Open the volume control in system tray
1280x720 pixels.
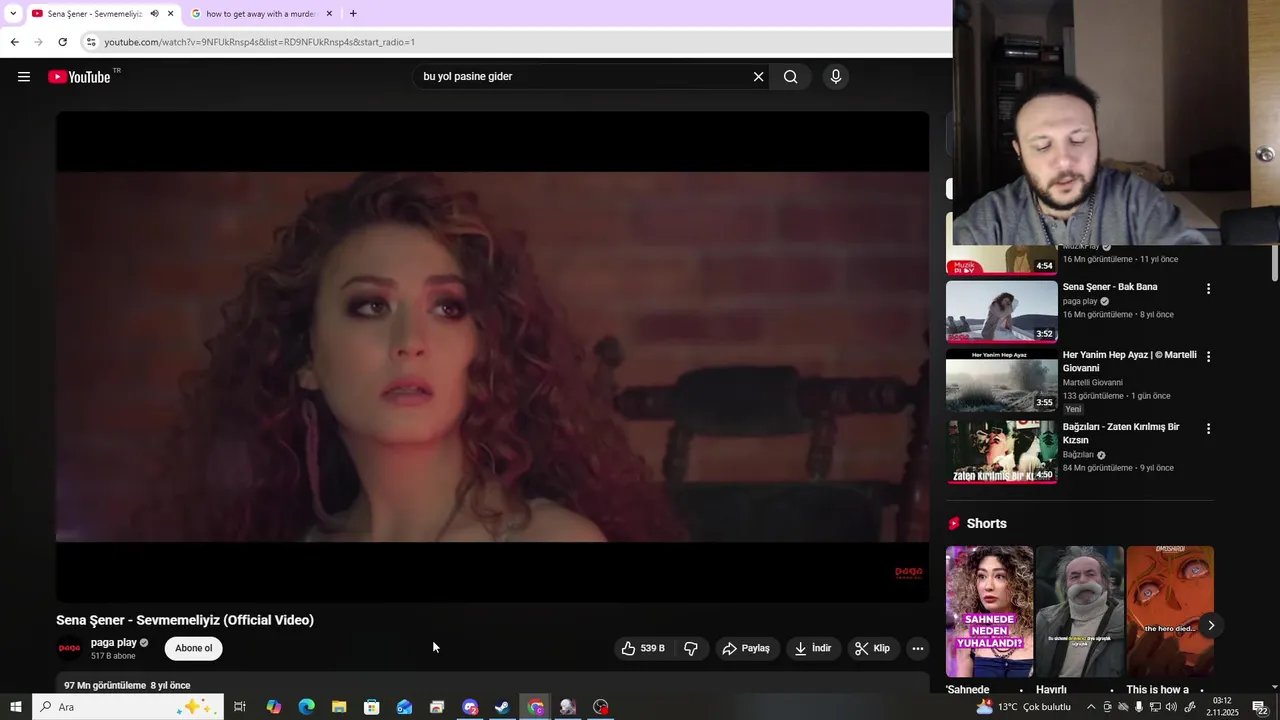(1171, 707)
